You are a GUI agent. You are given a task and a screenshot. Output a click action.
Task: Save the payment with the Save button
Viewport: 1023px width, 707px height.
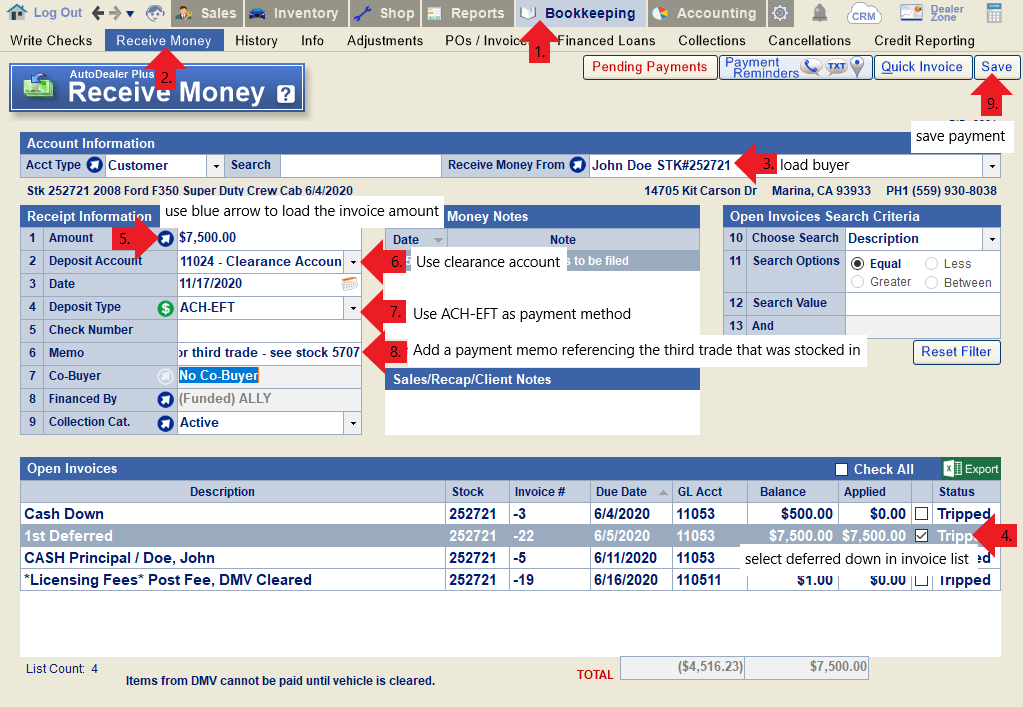click(x=996, y=67)
